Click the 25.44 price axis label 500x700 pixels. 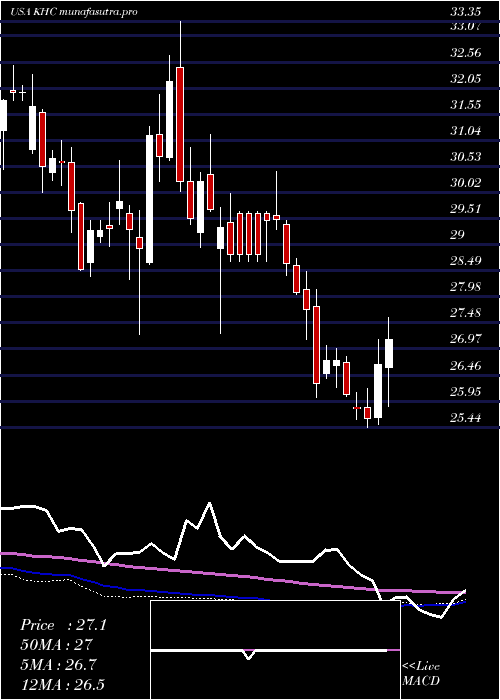click(x=466, y=418)
